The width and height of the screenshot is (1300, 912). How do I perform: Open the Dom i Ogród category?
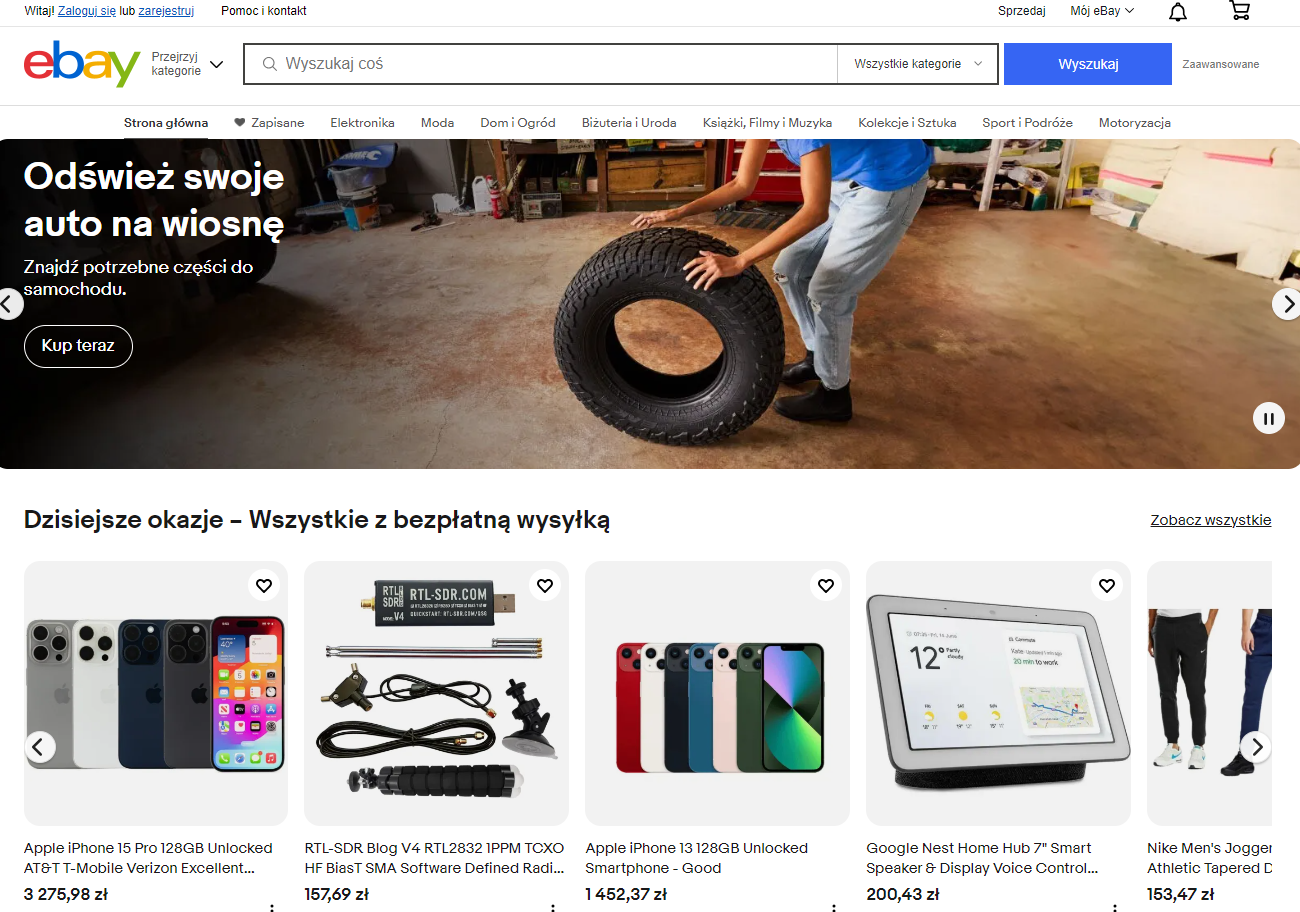click(518, 123)
